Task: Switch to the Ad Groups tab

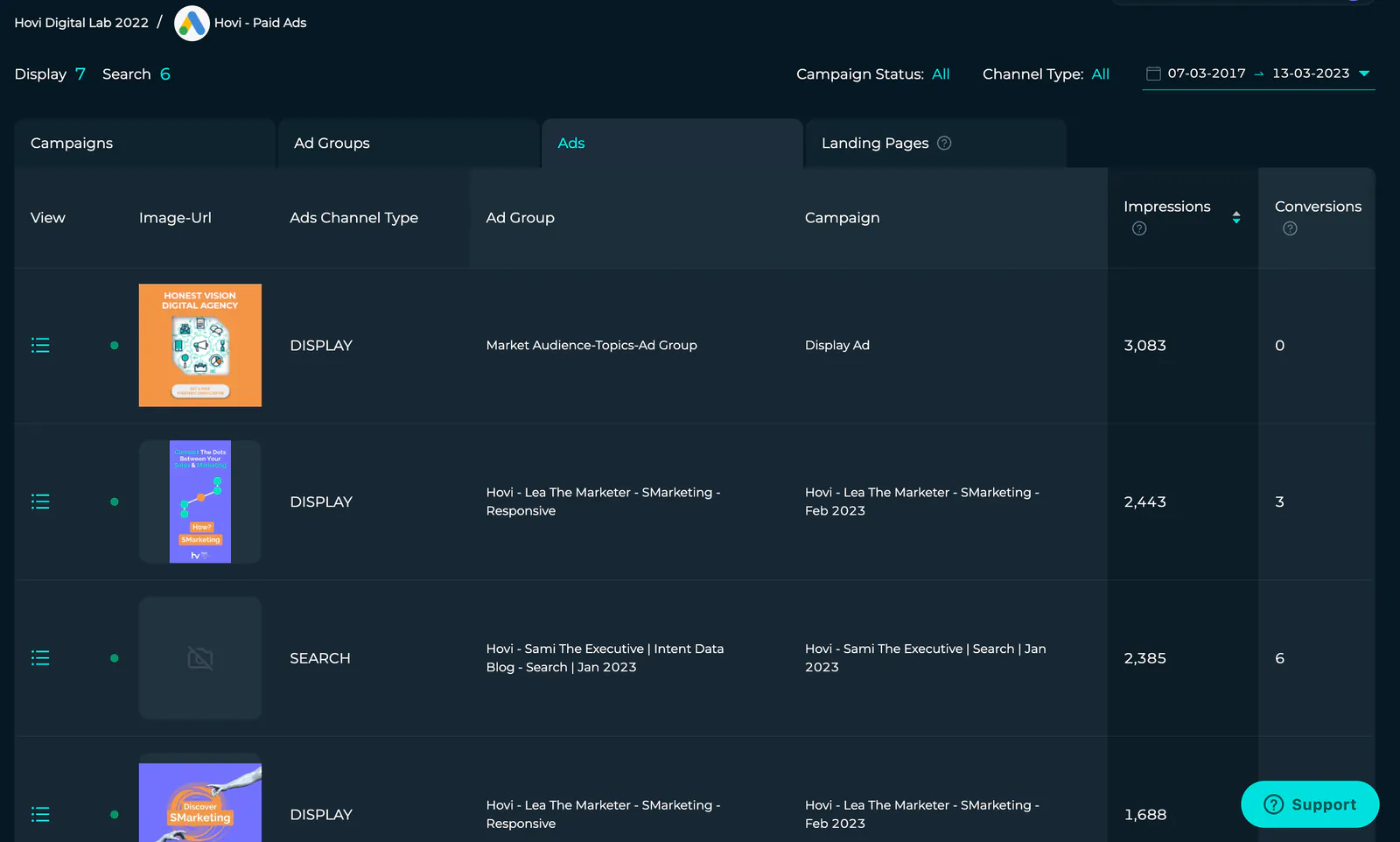Action: (x=409, y=144)
